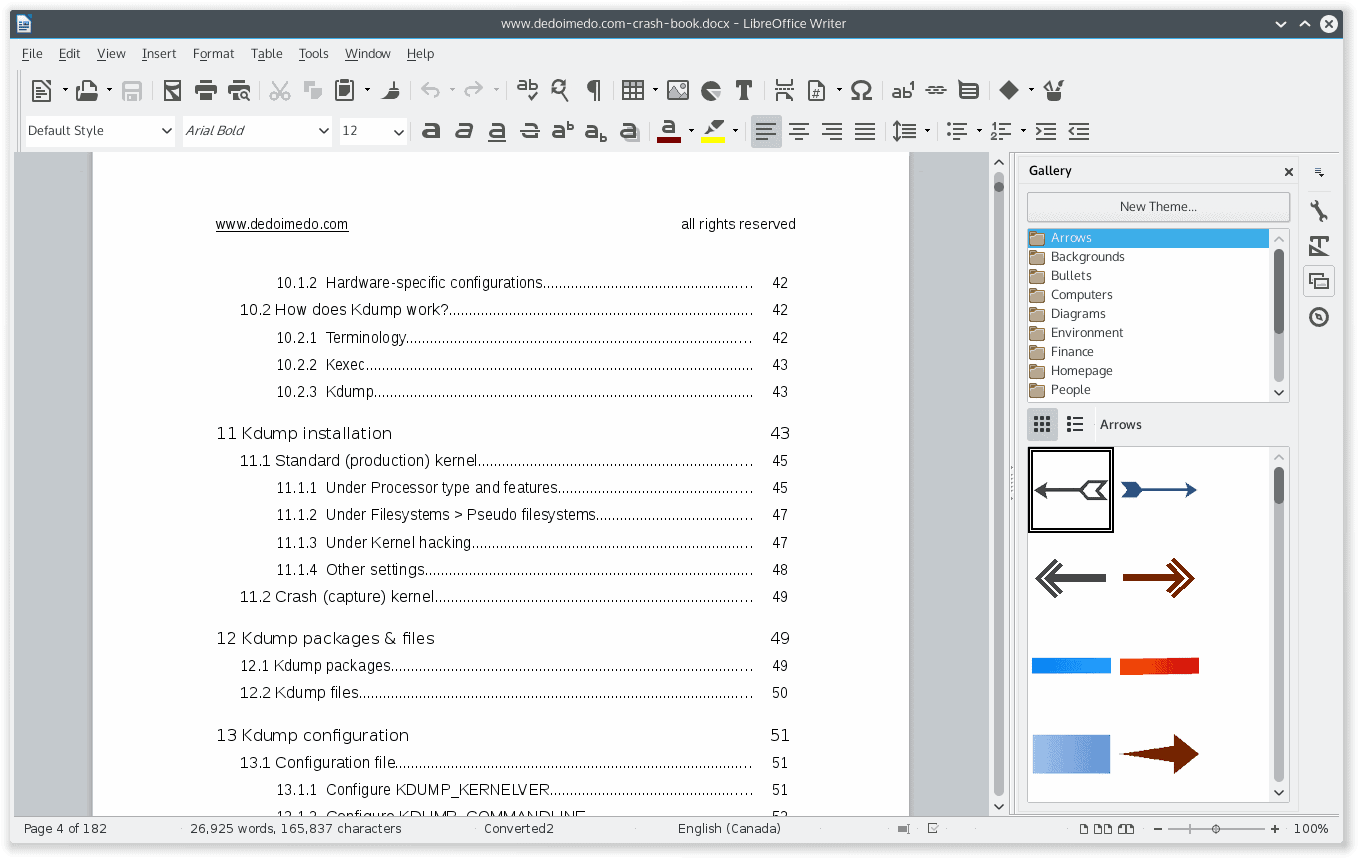Open the File menu

point(32,54)
